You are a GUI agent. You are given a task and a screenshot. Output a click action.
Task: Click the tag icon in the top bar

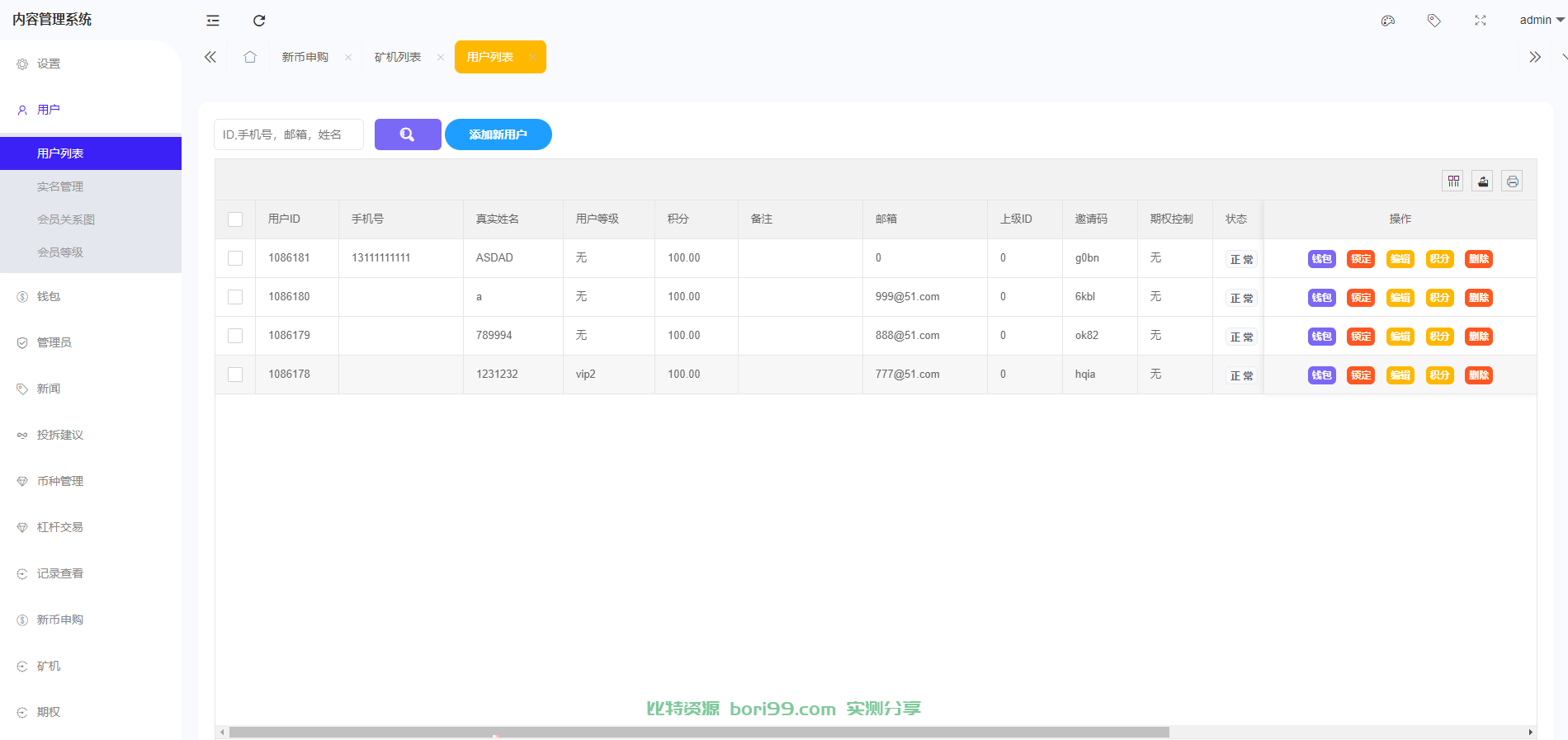1434,21
